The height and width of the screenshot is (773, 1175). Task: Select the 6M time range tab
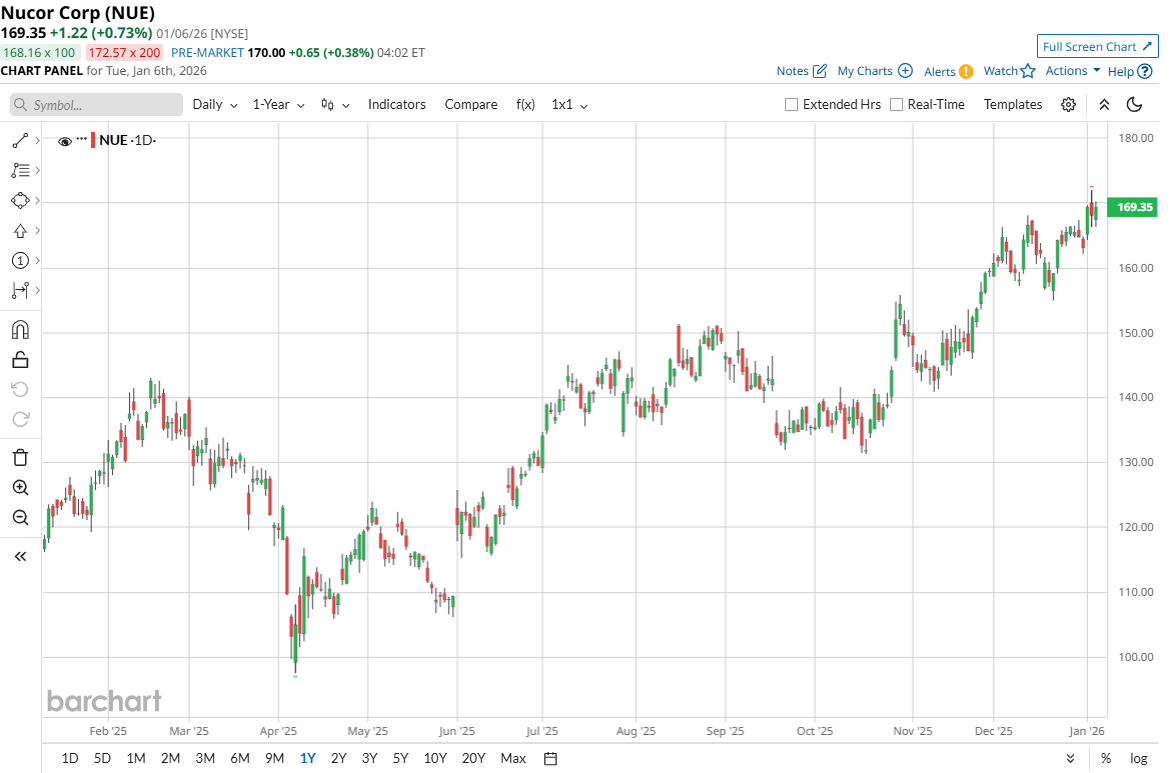(x=240, y=758)
